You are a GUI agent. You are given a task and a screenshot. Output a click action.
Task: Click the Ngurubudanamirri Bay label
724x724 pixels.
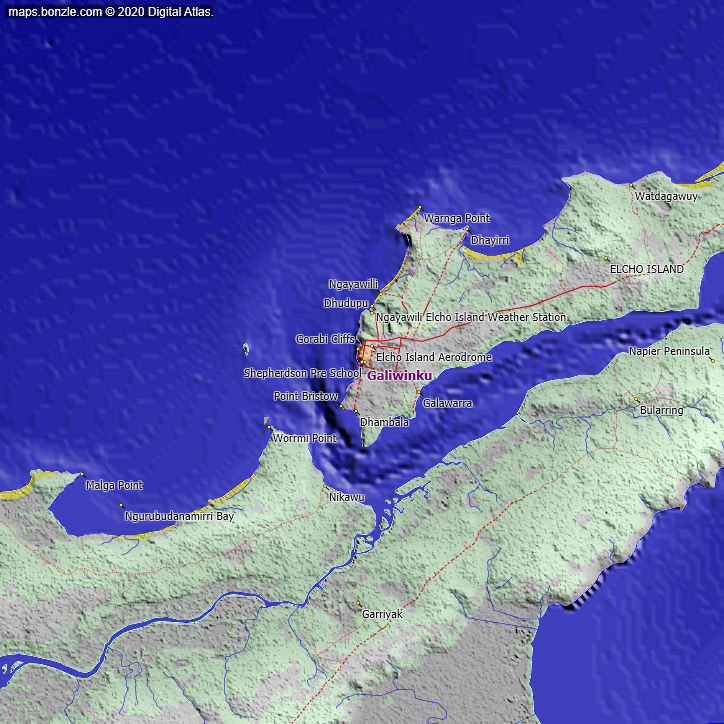180,516
